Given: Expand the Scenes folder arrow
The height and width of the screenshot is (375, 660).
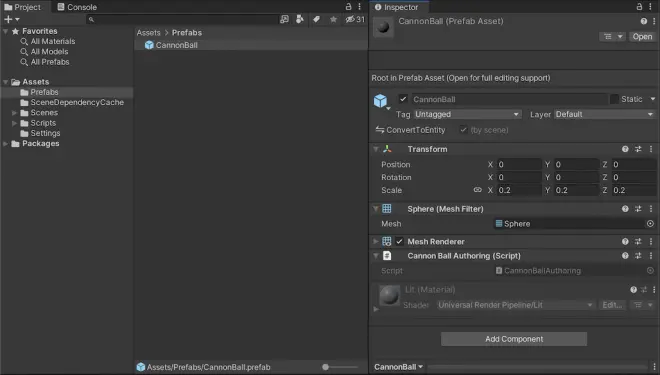Looking at the screenshot, I should tap(14, 113).
